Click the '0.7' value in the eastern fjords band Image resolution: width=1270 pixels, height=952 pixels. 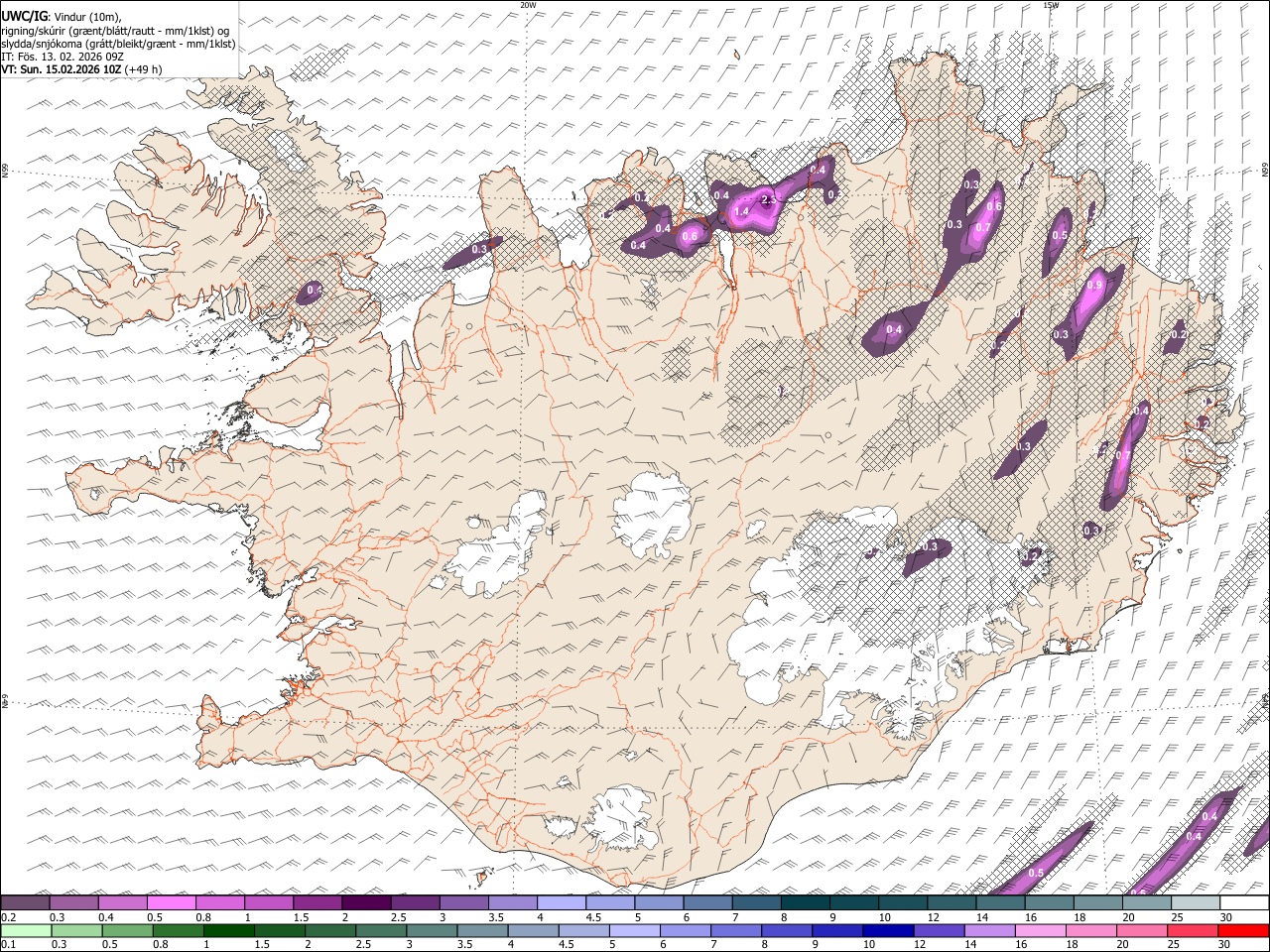pyautogui.click(x=1124, y=456)
